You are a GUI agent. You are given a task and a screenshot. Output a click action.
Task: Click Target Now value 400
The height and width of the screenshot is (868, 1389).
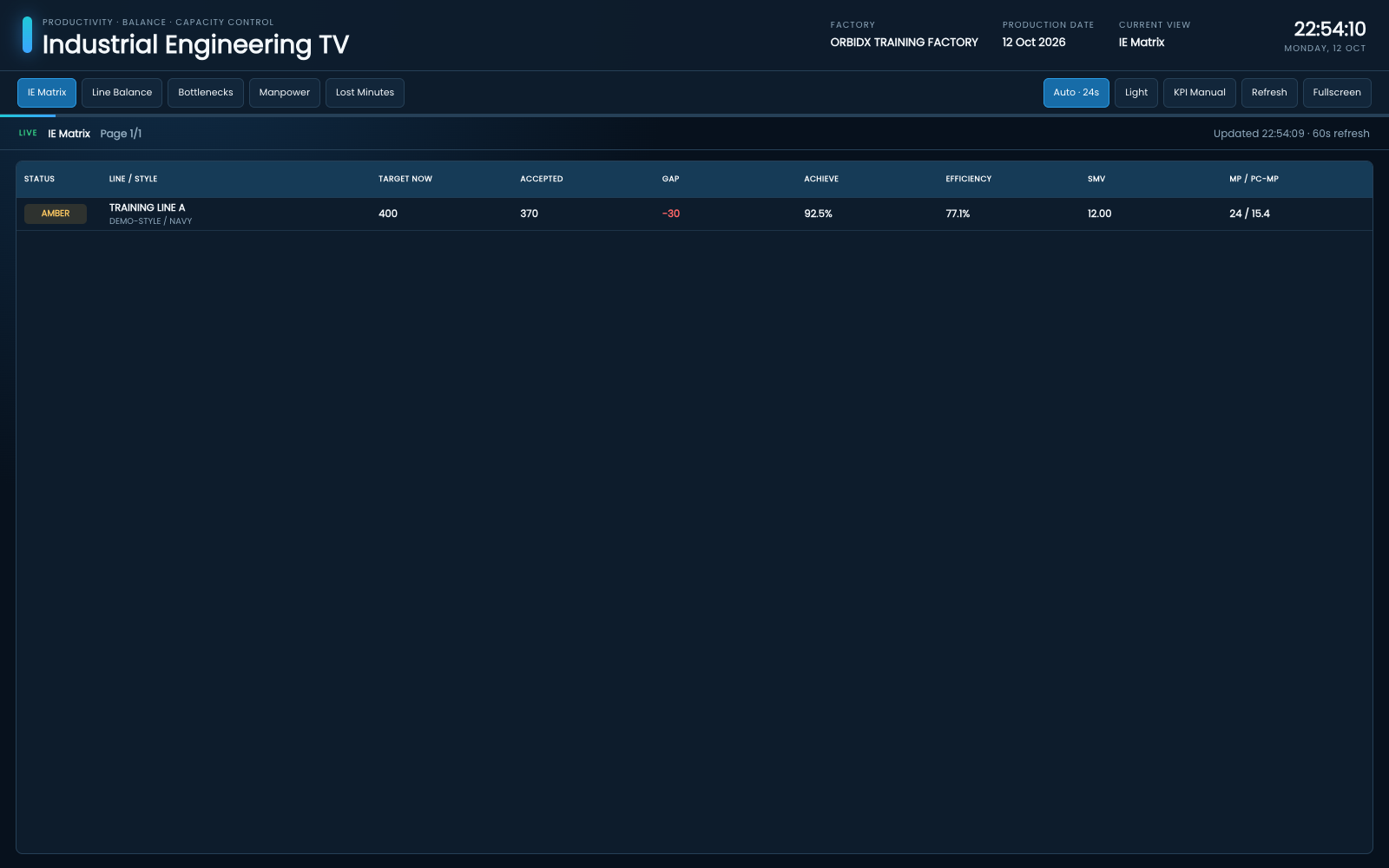tap(388, 214)
